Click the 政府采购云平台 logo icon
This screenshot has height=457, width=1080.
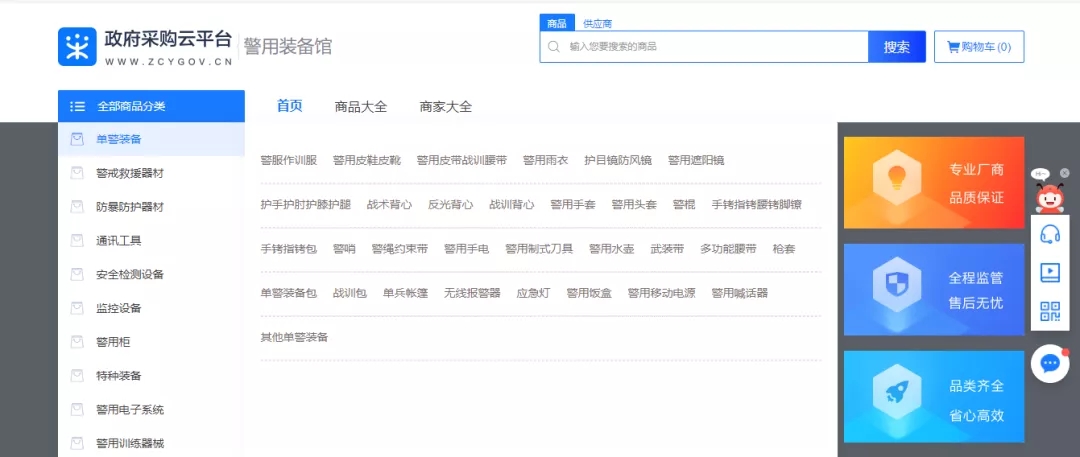click(x=76, y=46)
